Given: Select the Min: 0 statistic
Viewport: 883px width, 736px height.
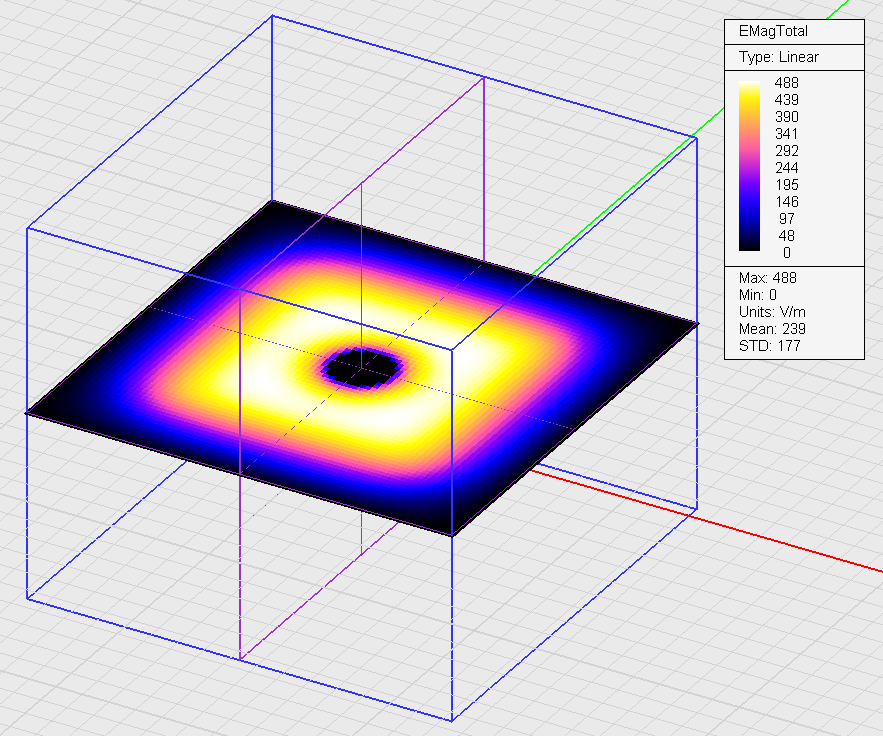Looking at the screenshot, I should coord(760,295).
